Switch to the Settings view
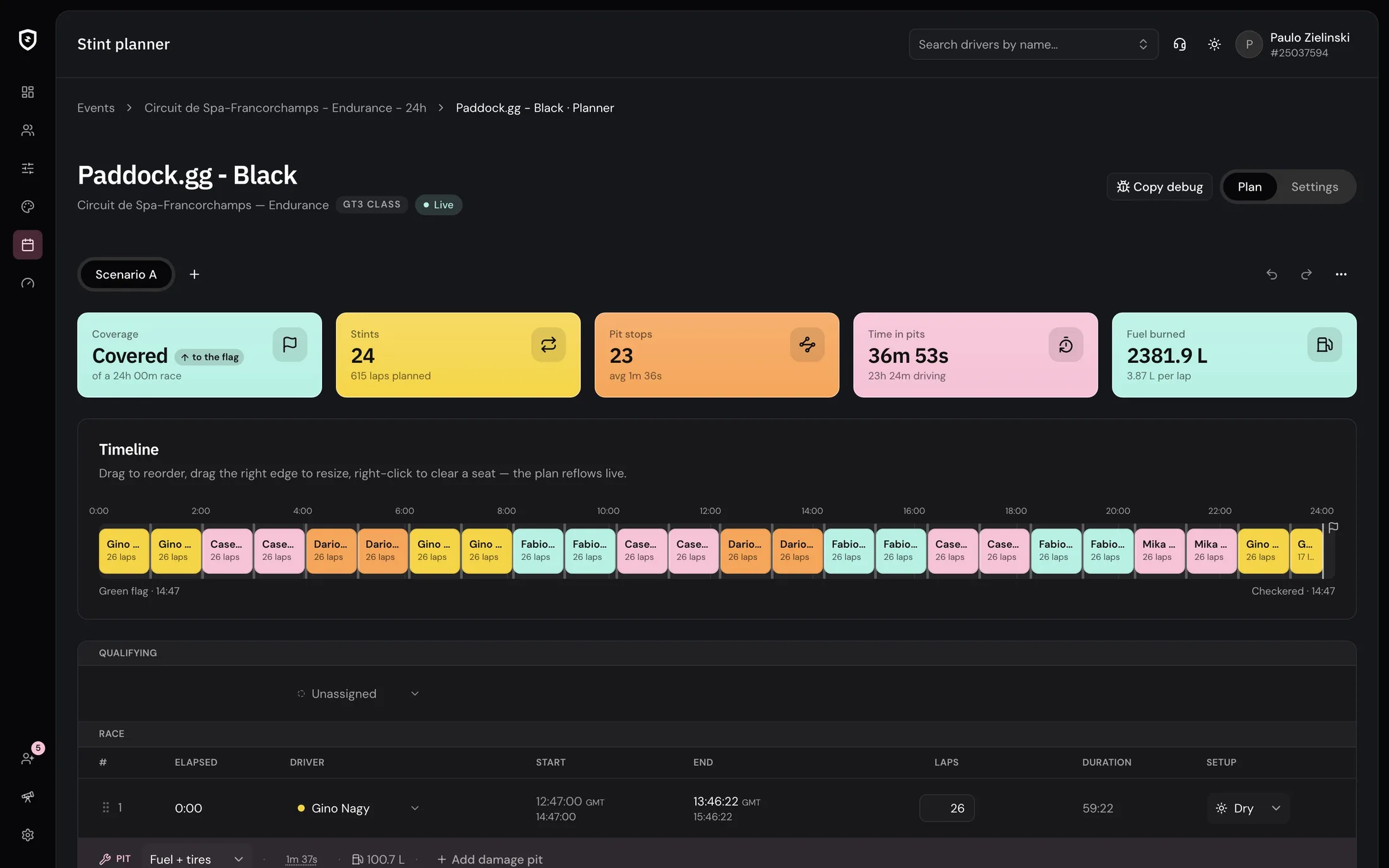Image resolution: width=1389 pixels, height=868 pixels. click(1314, 187)
